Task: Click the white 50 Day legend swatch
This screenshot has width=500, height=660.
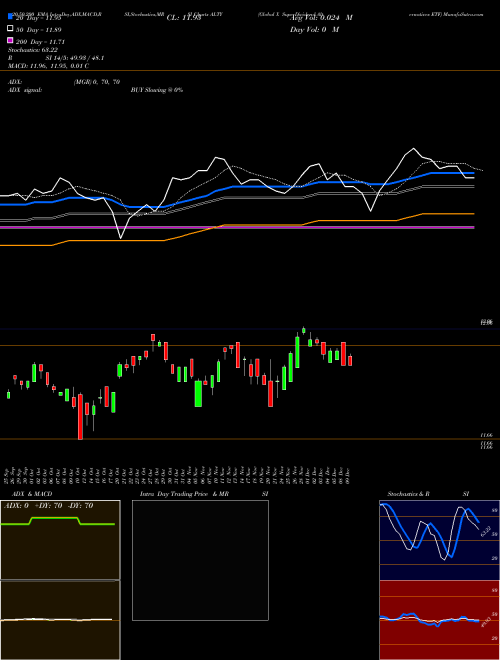Action: [10, 29]
